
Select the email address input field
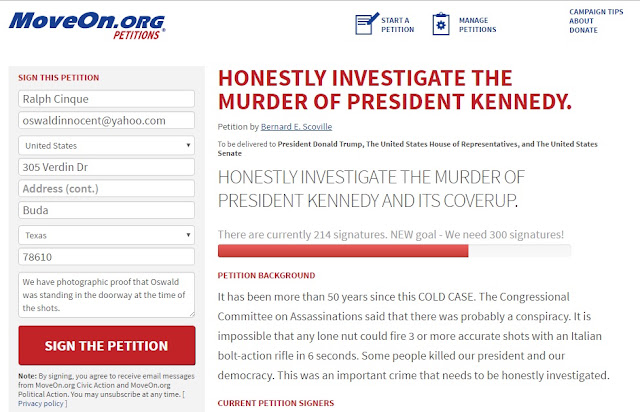[107, 120]
